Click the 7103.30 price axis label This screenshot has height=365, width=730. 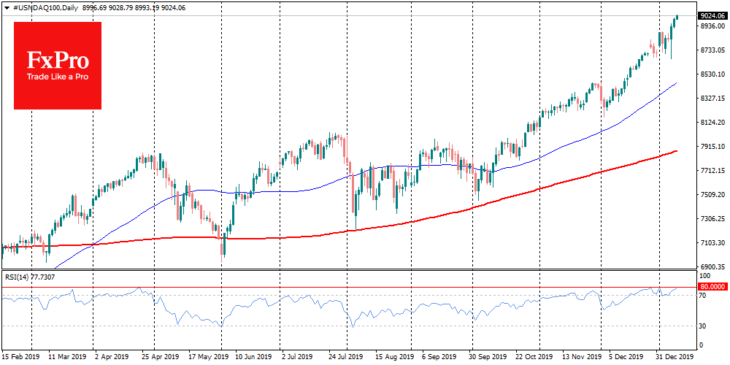712,243
